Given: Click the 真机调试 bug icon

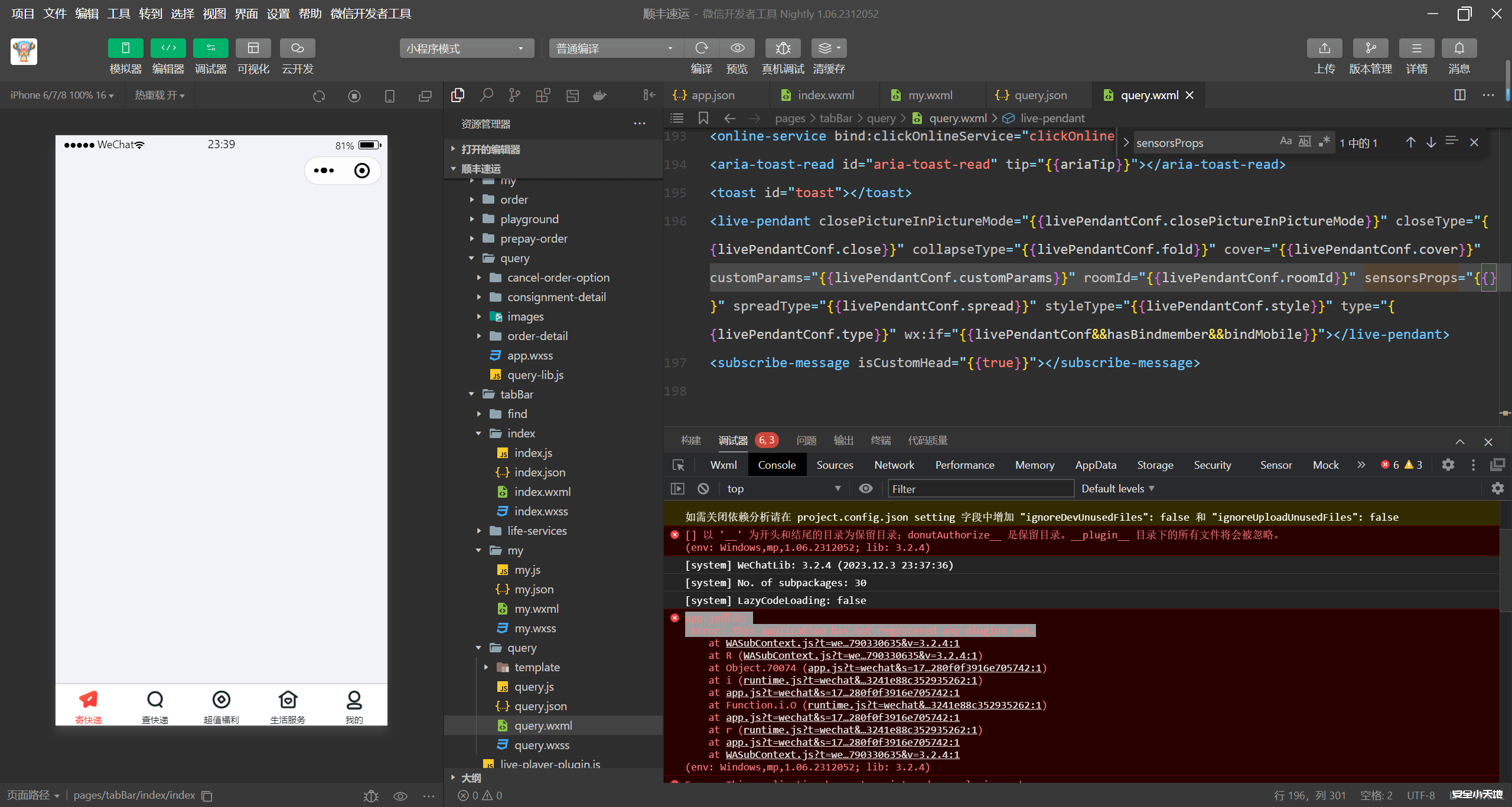Looking at the screenshot, I should tap(783, 48).
